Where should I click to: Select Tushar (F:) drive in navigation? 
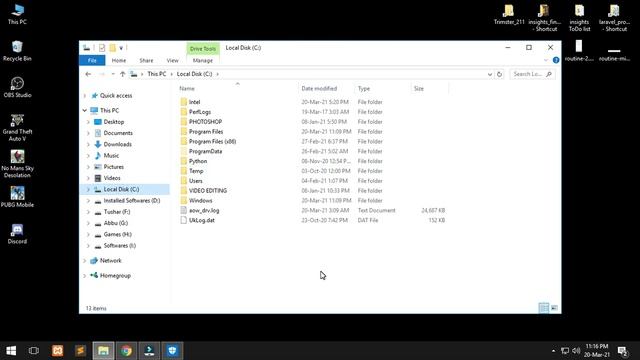pos(117,212)
